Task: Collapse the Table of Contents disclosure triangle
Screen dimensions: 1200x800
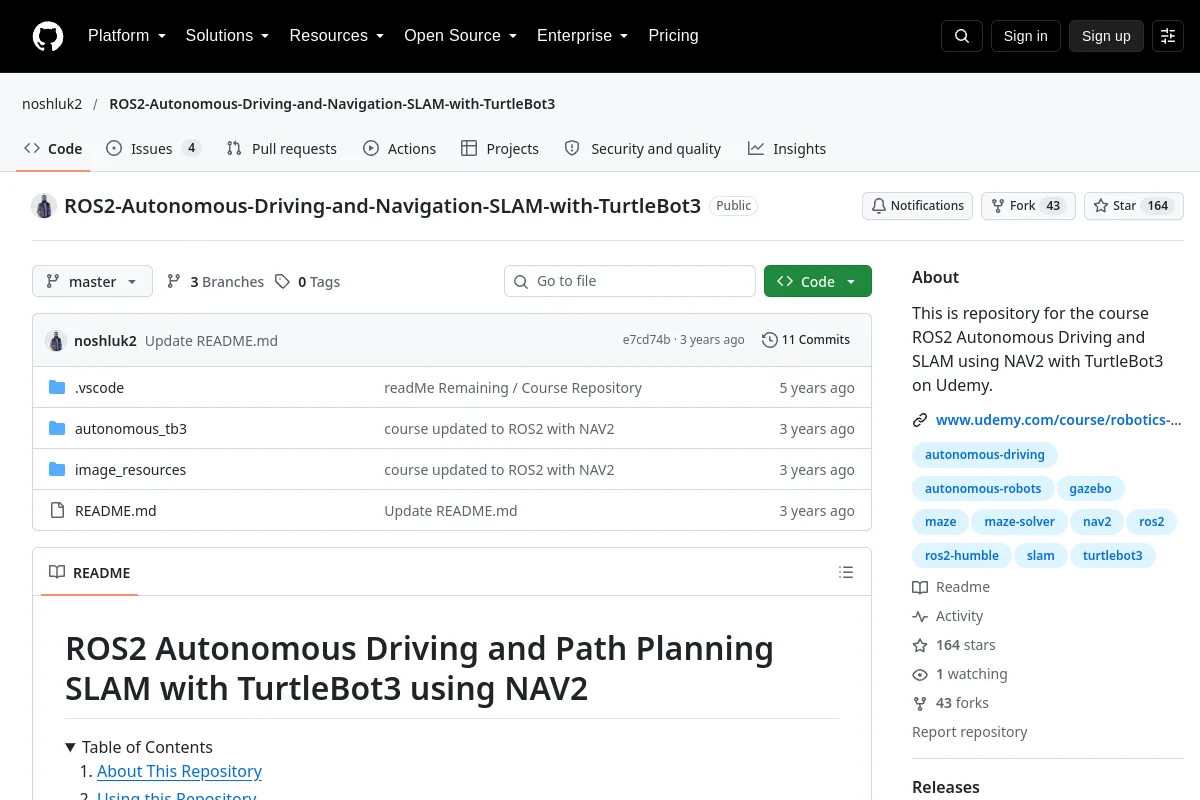Action: [x=71, y=747]
